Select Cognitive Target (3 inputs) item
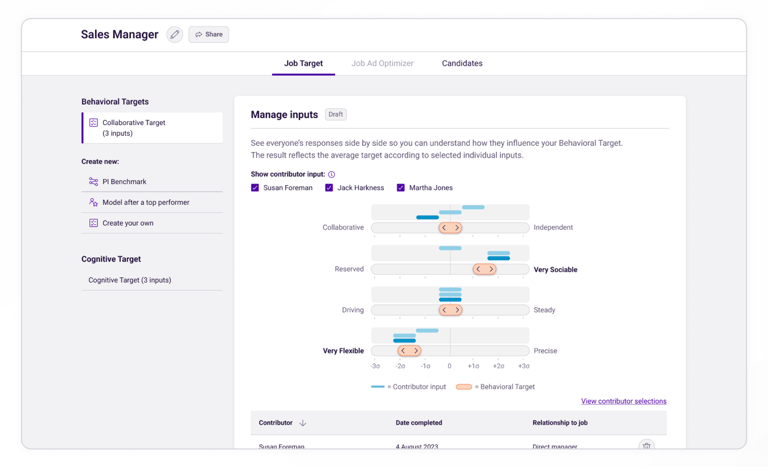Screen dimensions: 768x467 [130, 280]
